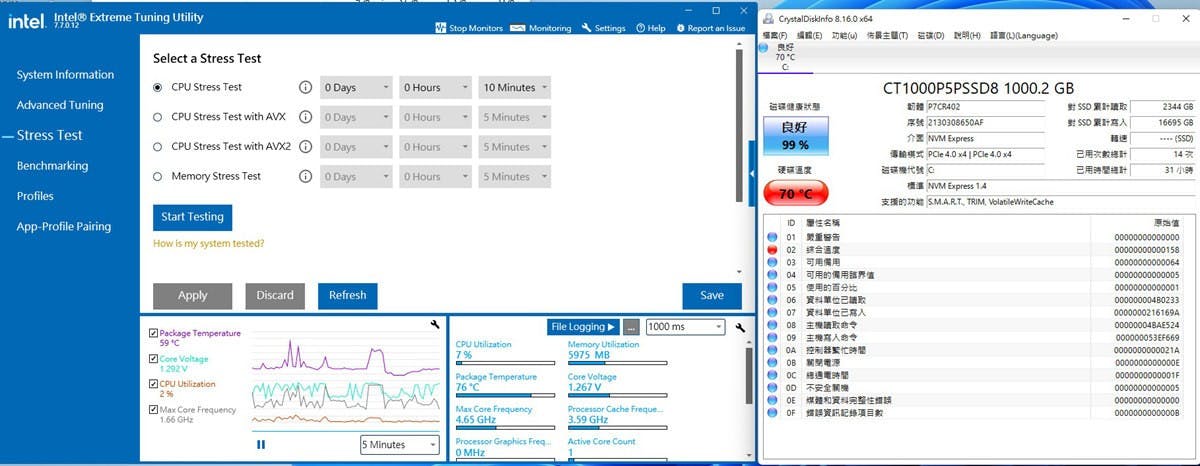Pause the monitoring graph

(x=261, y=444)
